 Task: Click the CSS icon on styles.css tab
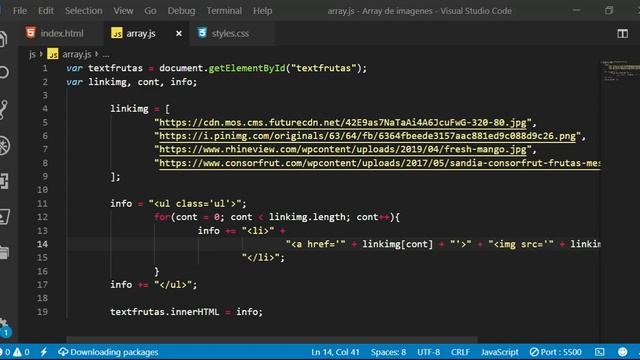click(202, 33)
